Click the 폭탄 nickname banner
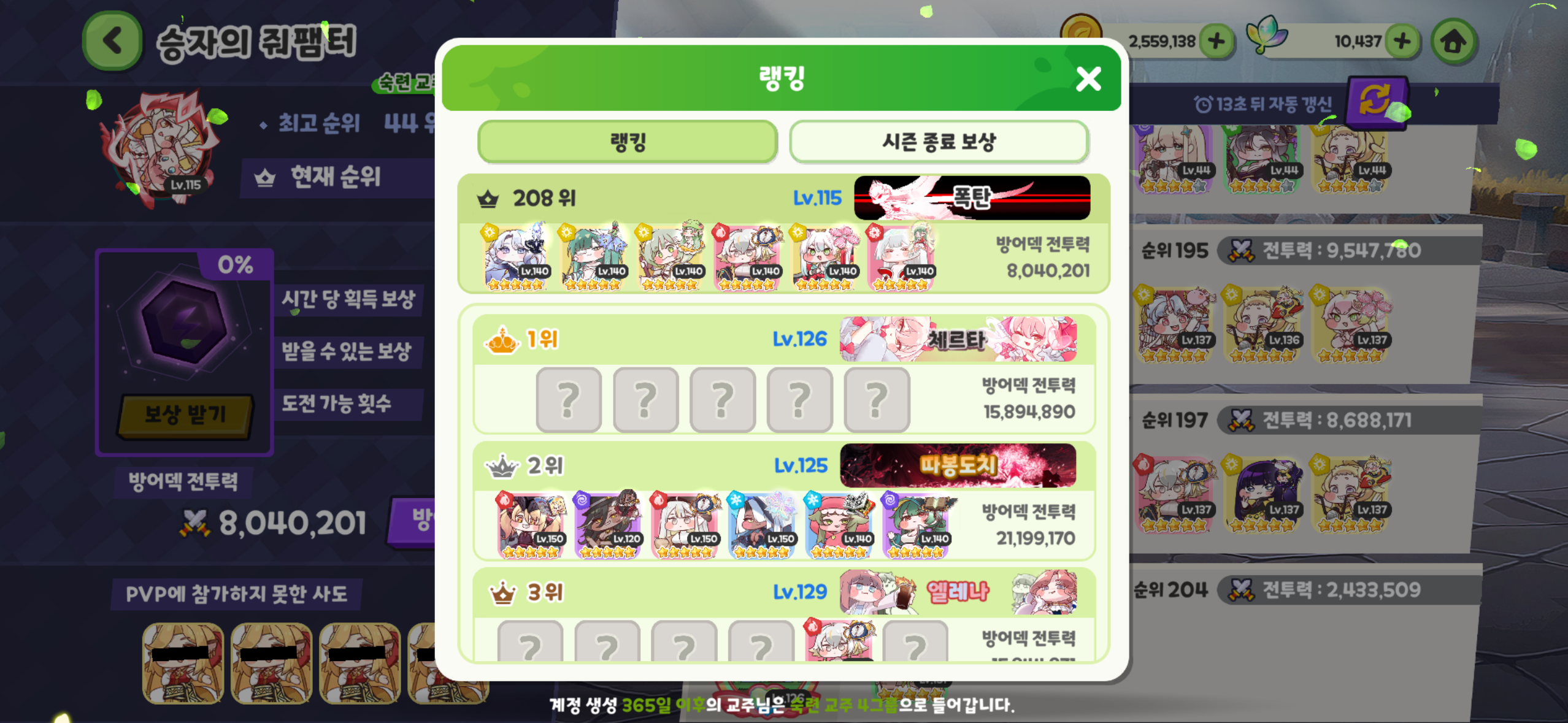 coord(972,197)
